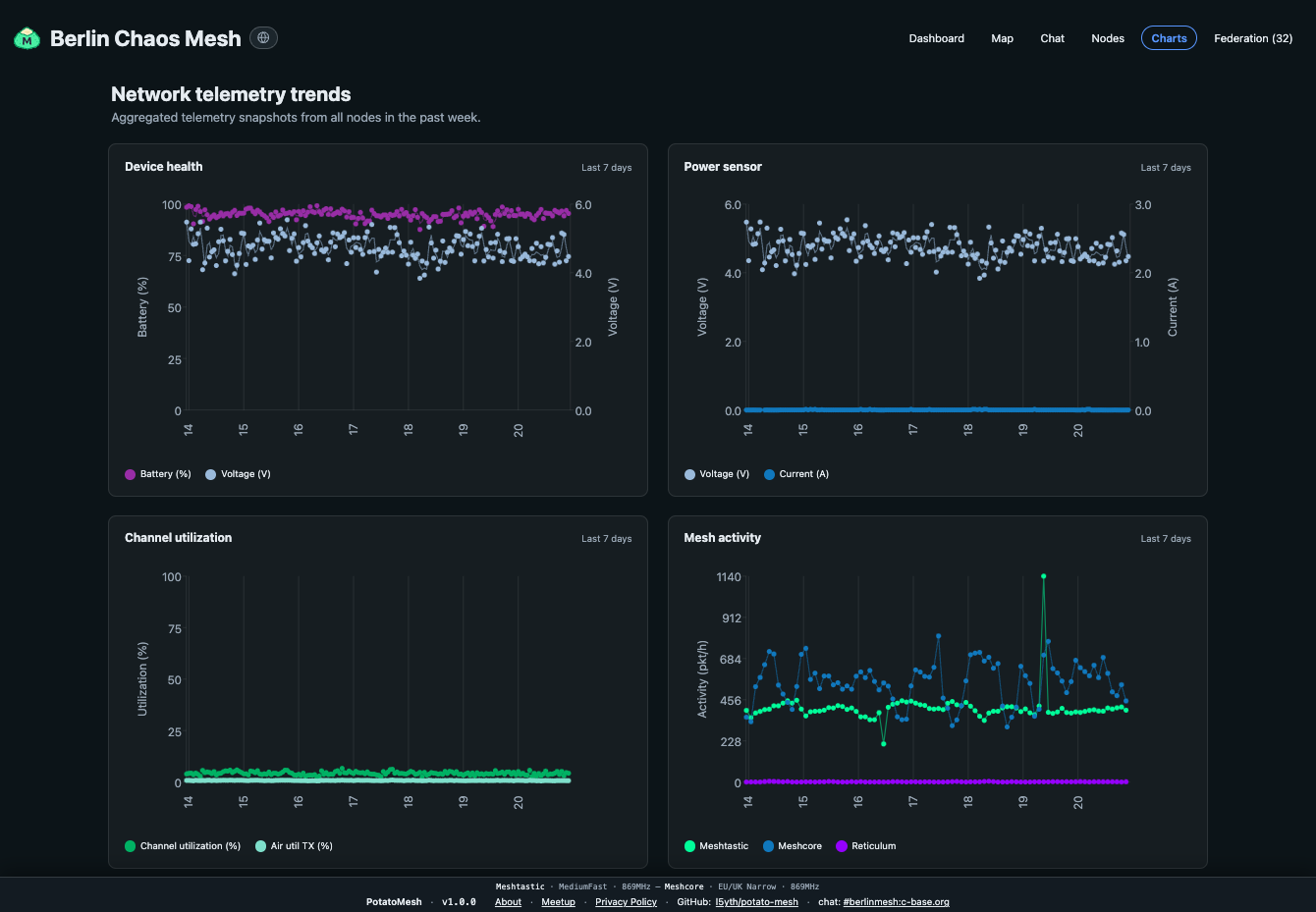Toggle Device health Voltage (V) legend

pyautogui.click(x=238, y=474)
